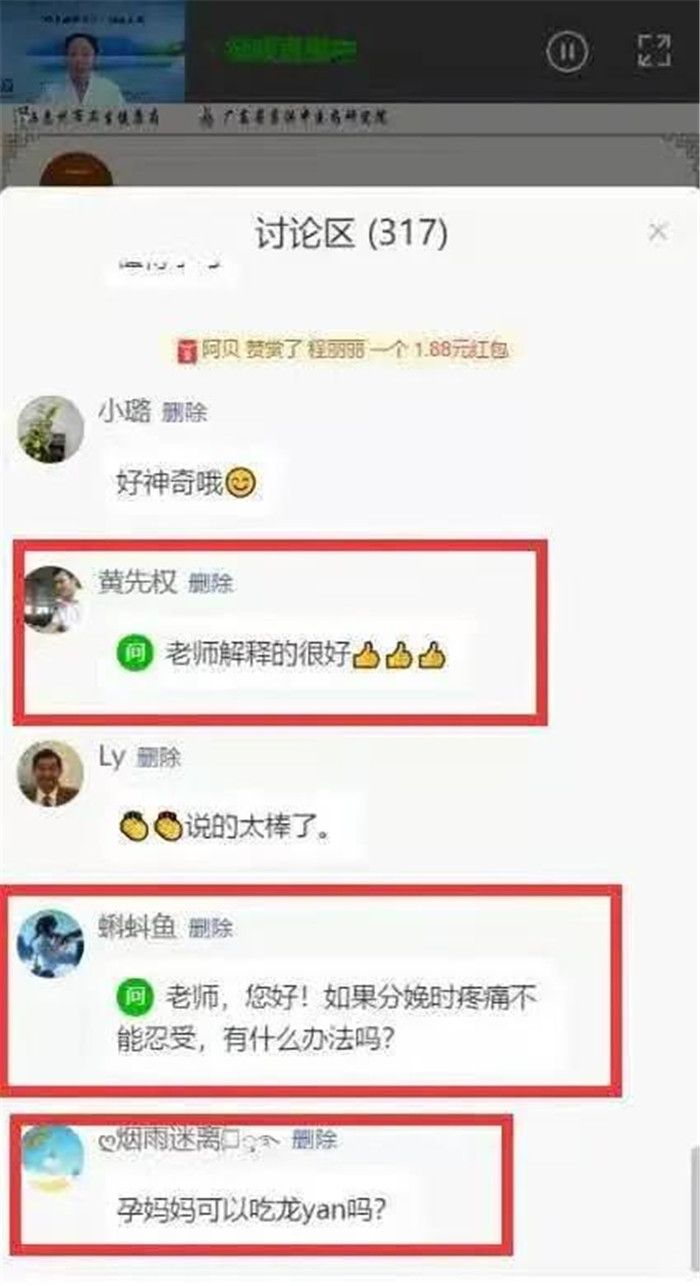Expand the video to fullscreen
Image resolution: width=700 pixels, height=1286 pixels.
(654, 50)
